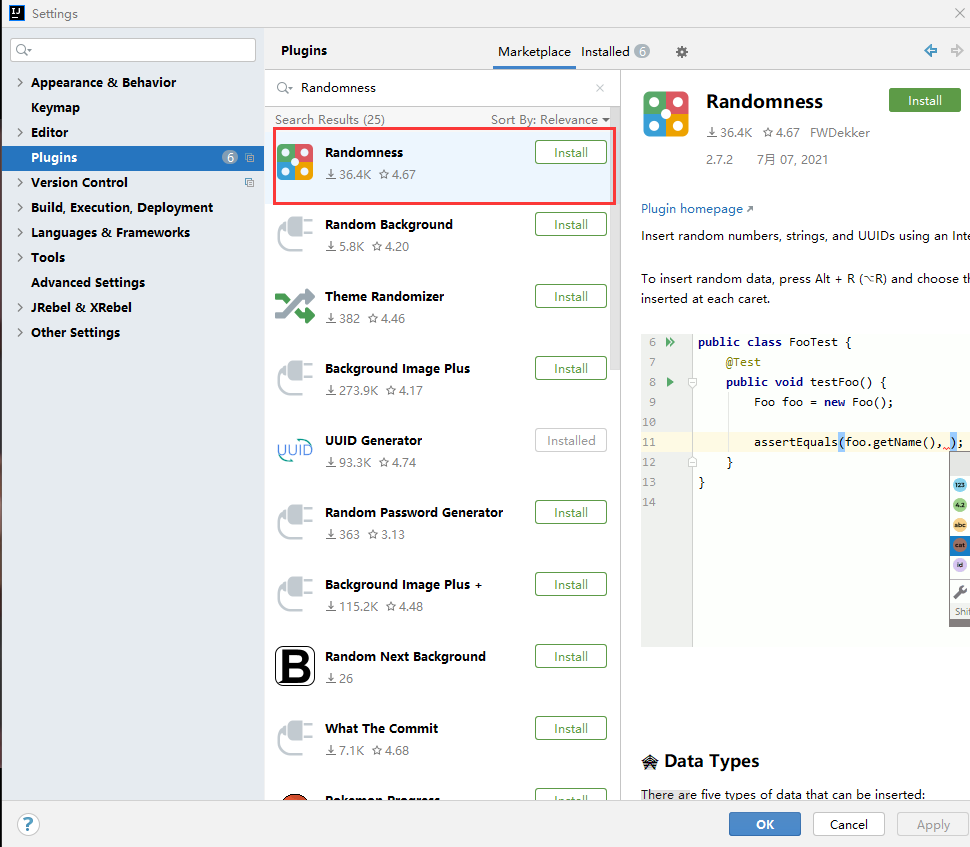Expand the Build, Execution, Deployment node
Viewport: 970px width, 847px height.
(x=20, y=207)
